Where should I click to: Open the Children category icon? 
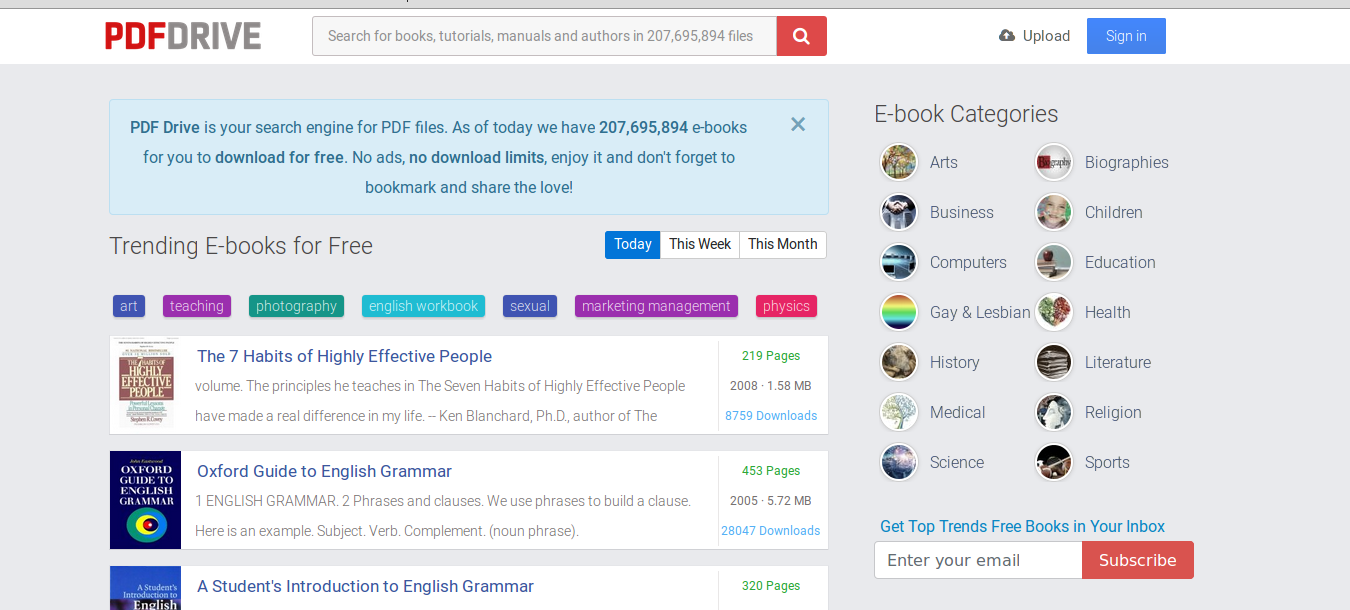click(1054, 212)
